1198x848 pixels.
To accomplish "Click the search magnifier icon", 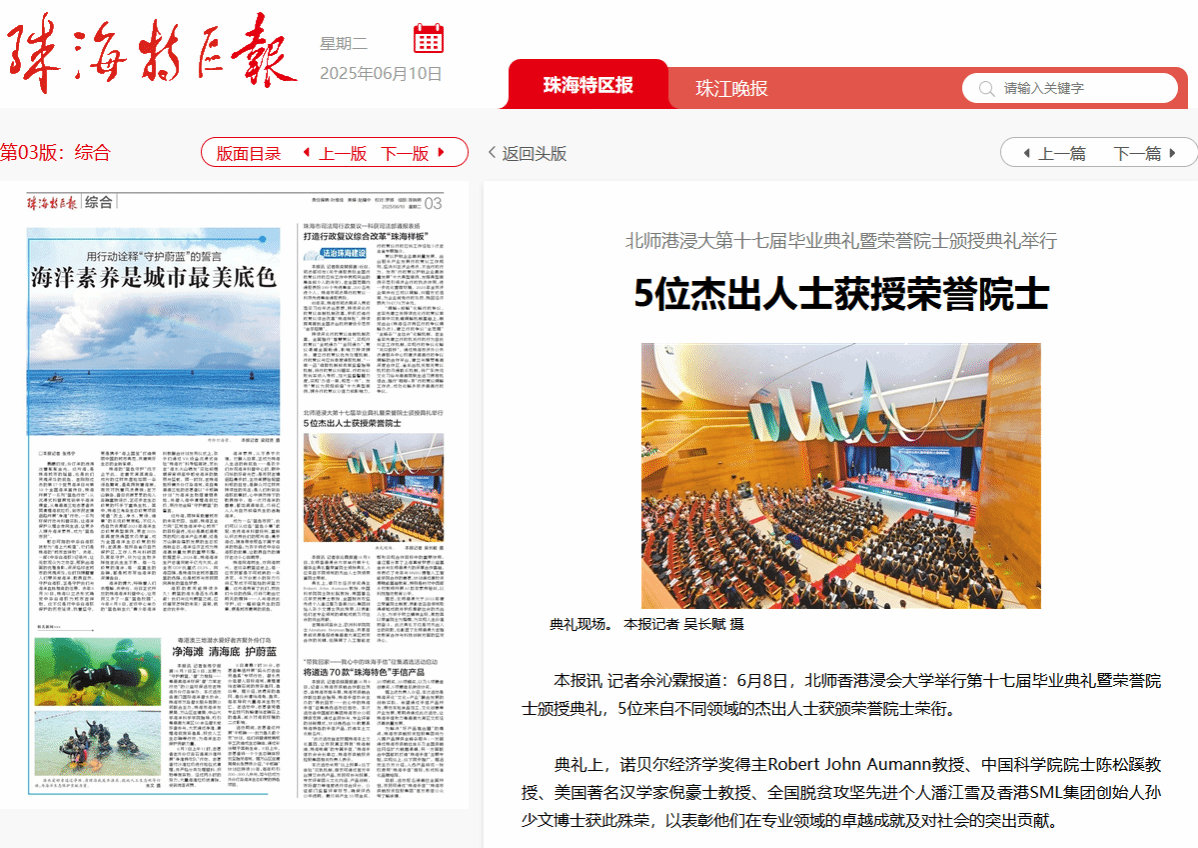I will pos(986,88).
